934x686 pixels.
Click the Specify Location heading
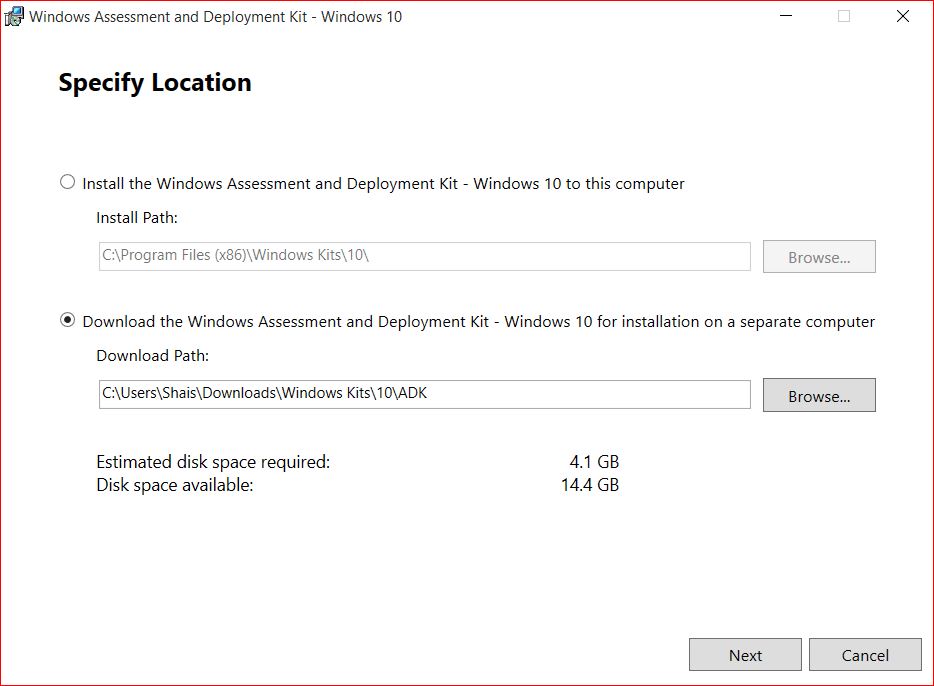(x=155, y=83)
